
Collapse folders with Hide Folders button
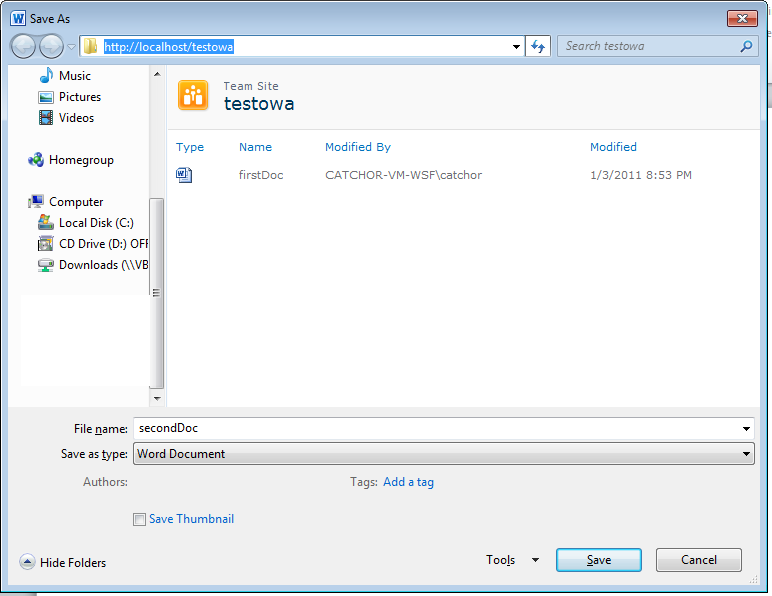pyautogui.click(x=63, y=562)
